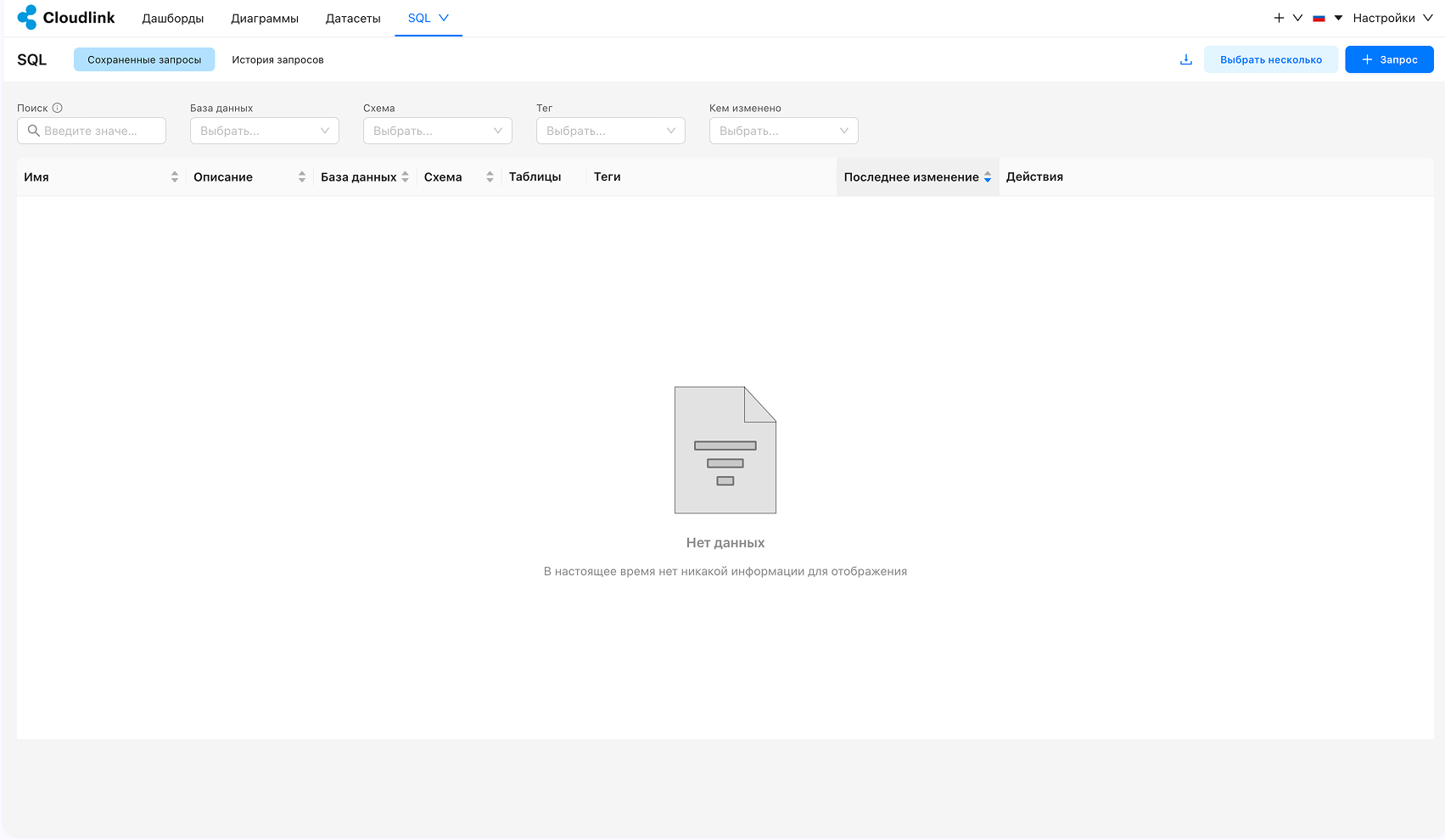Switch to История запросов tab
Screen dimensions: 1445x840
[x=277, y=59]
